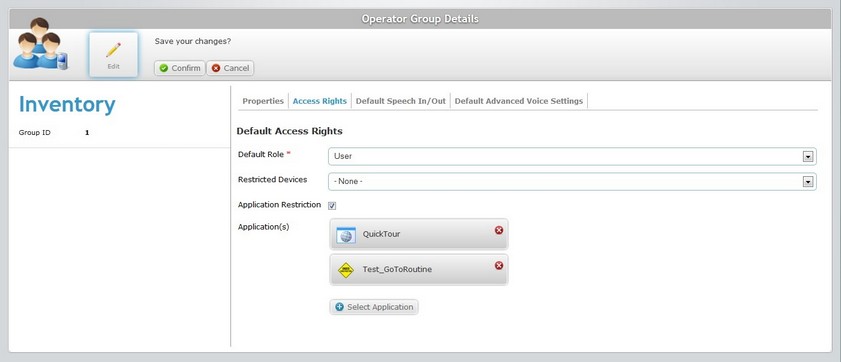Select the QuickTour application entry
Viewport: 841px width, 362px height.
pos(419,234)
